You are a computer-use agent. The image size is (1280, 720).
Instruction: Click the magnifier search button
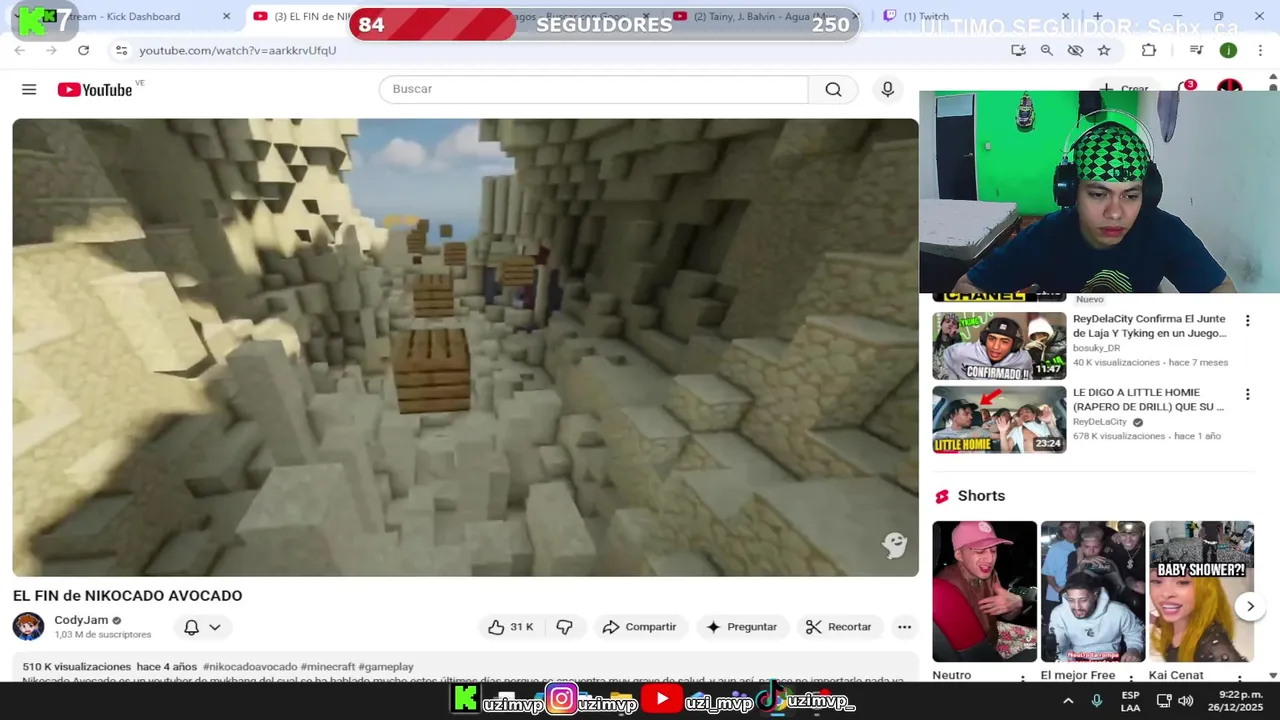(x=833, y=90)
